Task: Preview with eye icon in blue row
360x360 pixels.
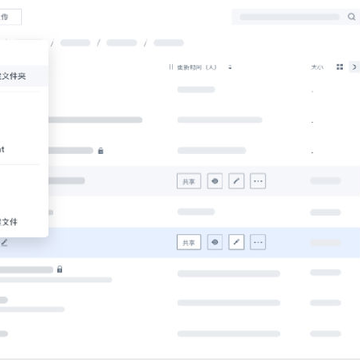Action: coord(215,242)
